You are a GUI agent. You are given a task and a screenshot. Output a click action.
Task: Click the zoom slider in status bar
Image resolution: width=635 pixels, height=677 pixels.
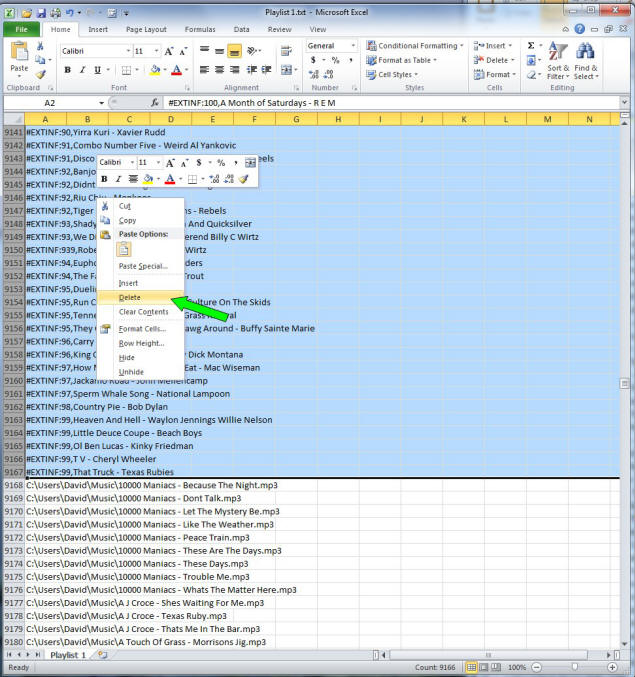[575, 668]
